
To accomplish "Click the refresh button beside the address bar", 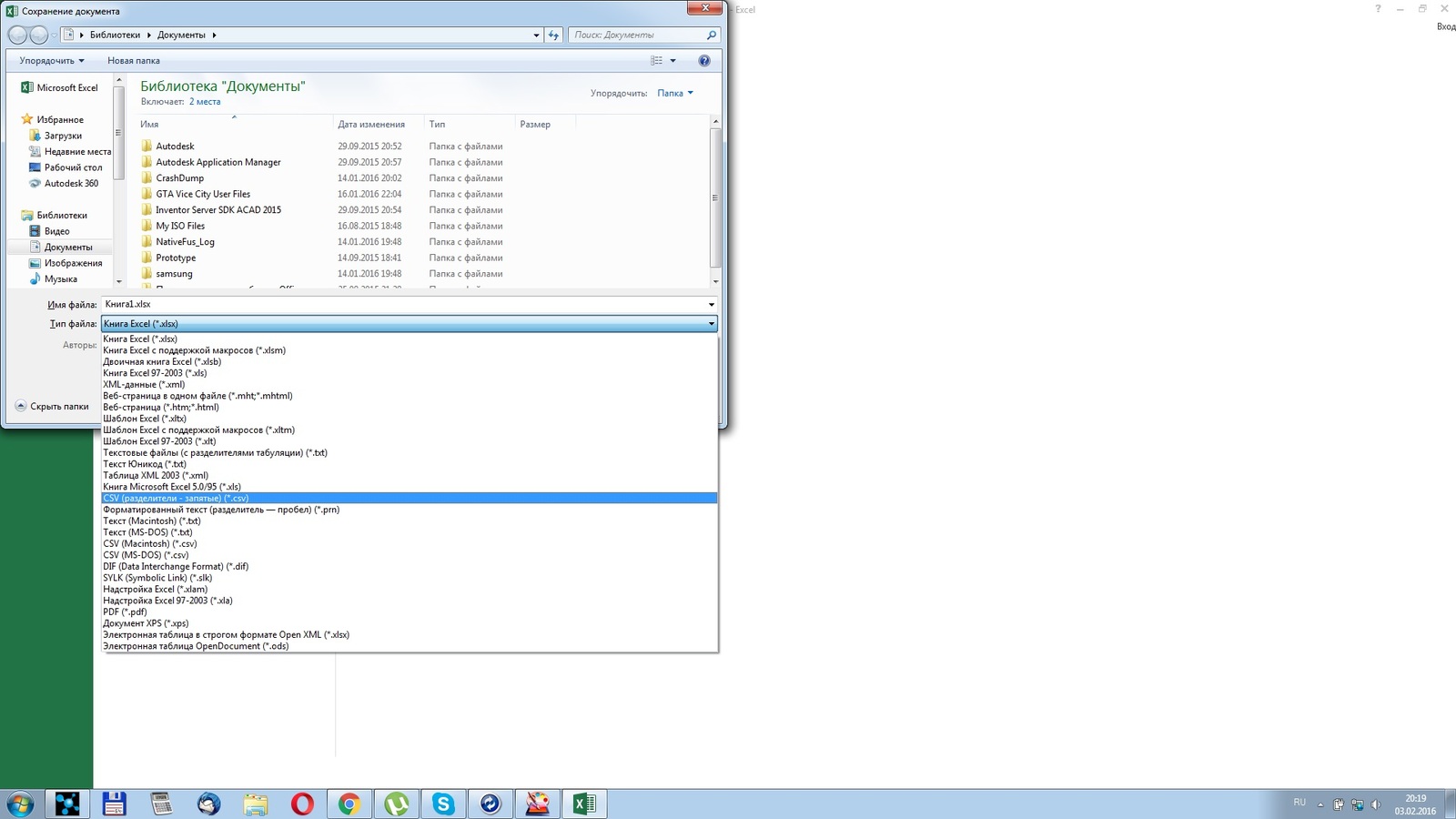I will (553, 35).
